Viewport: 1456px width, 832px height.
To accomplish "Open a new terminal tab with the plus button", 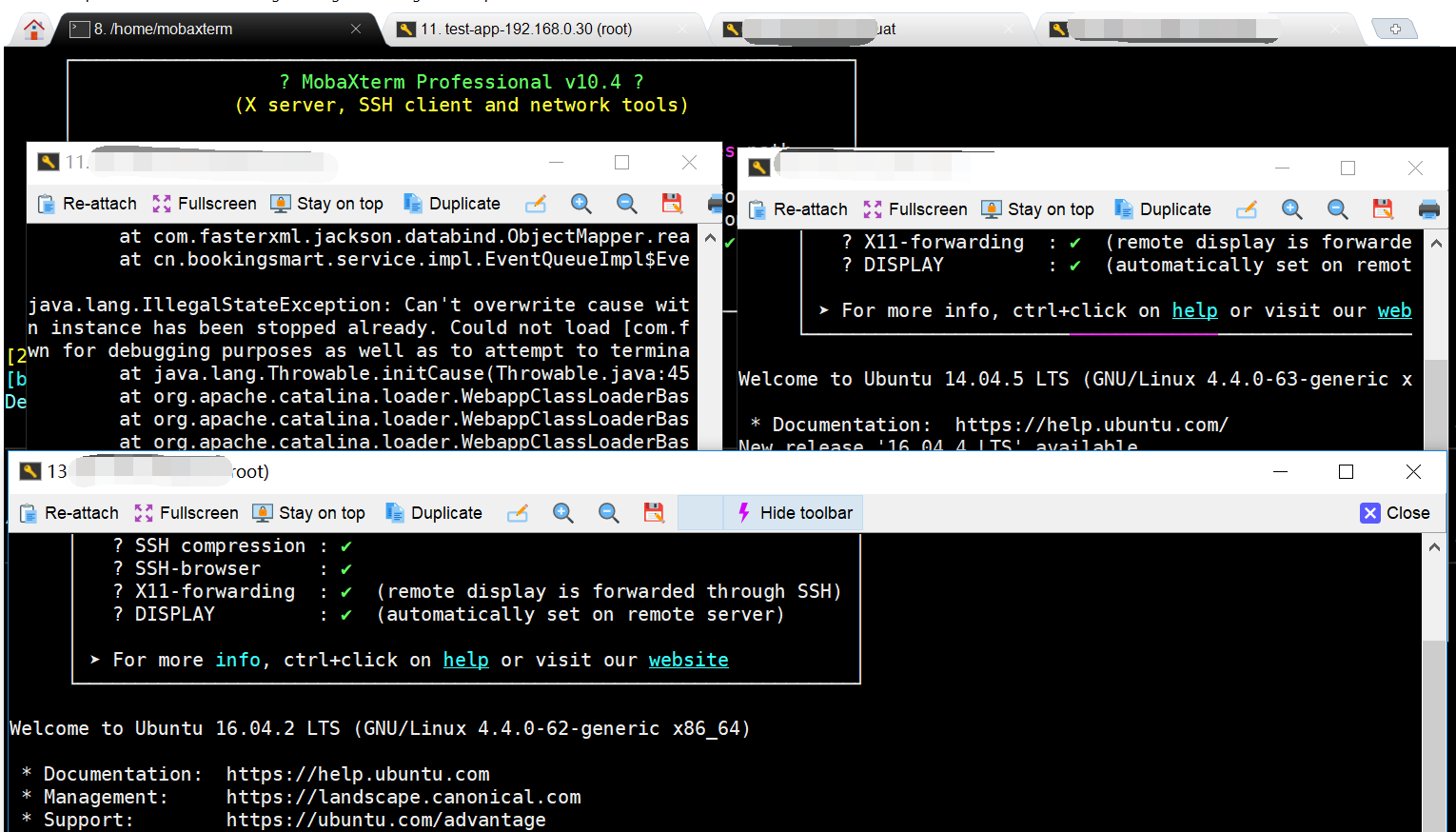I will [x=1395, y=30].
